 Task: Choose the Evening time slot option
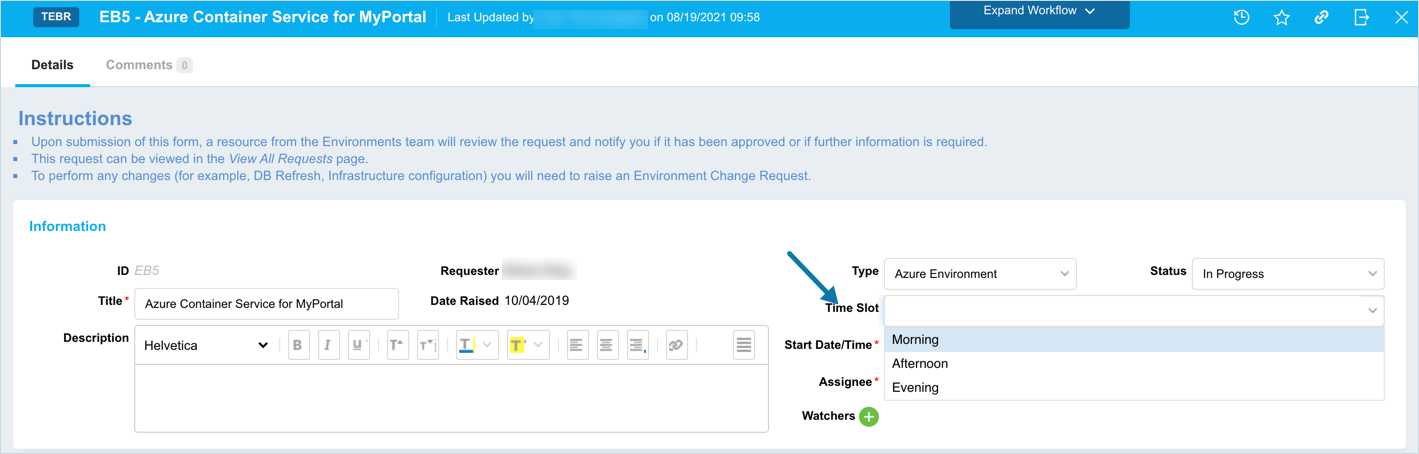pos(915,388)
